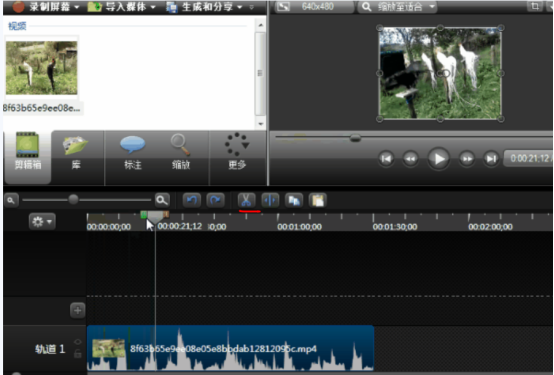Open 录制屏幕 record screen menu
This screenshot has height=375, width=554.
point(45,6)
